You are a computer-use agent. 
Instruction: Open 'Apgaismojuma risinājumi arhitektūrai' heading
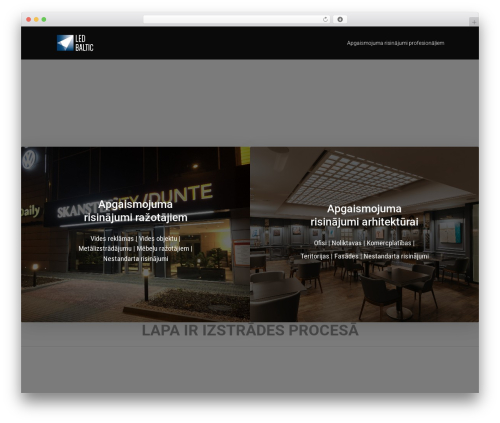point(364,215)
